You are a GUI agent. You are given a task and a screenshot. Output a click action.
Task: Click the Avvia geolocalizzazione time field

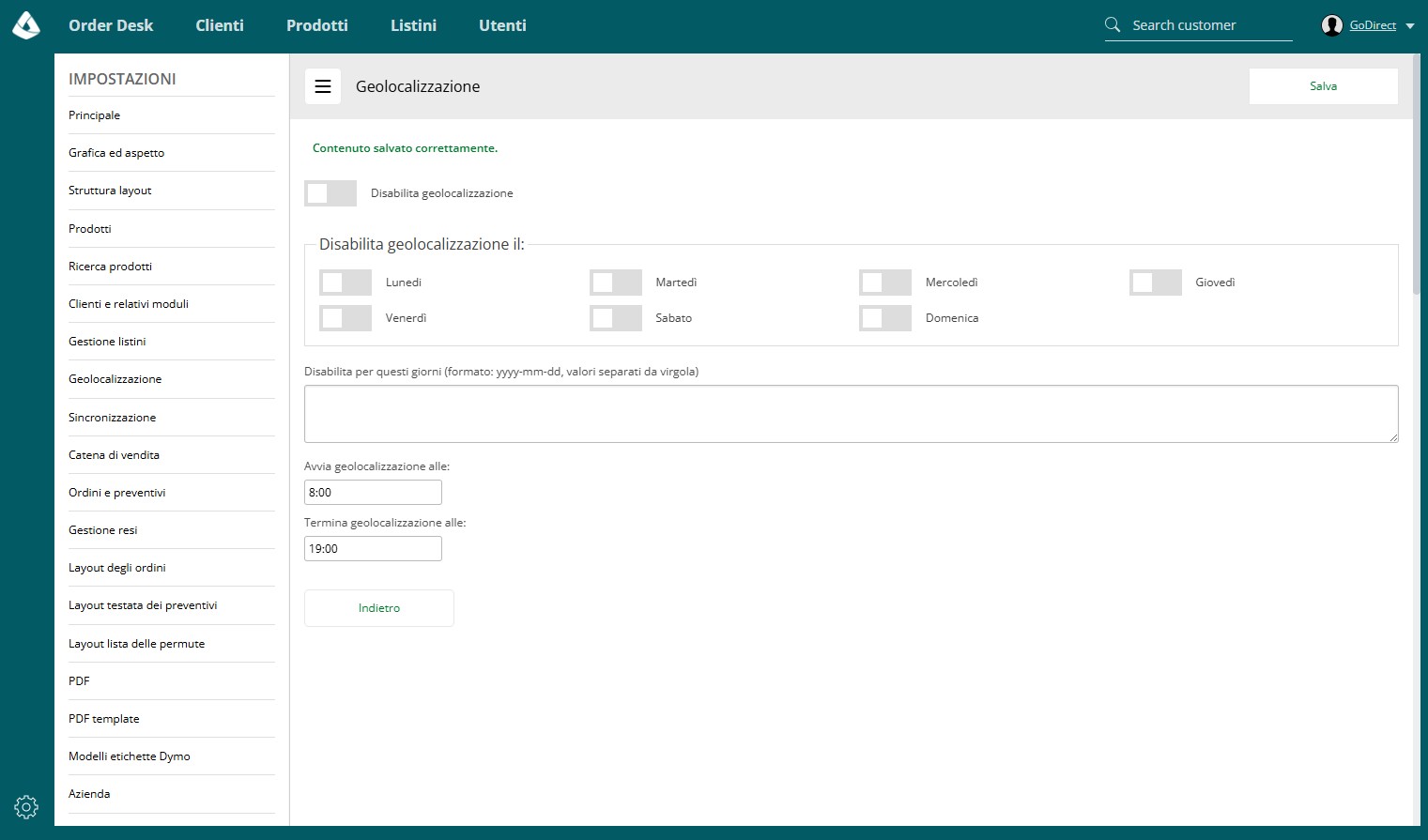click(373, 493)
